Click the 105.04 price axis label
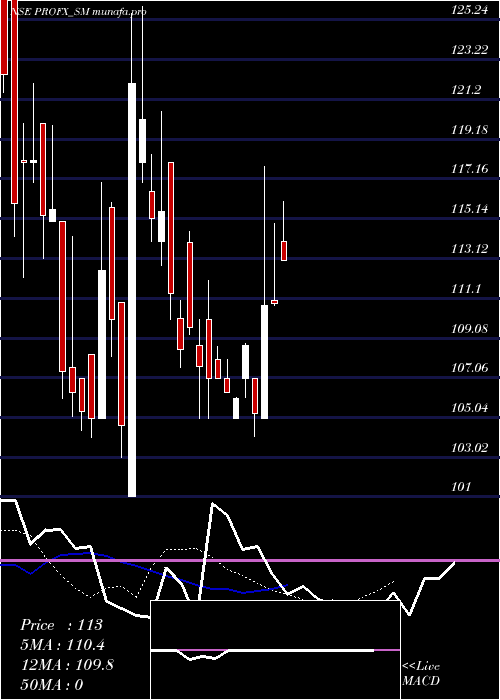Screen dimensions: 500x700 470,408
